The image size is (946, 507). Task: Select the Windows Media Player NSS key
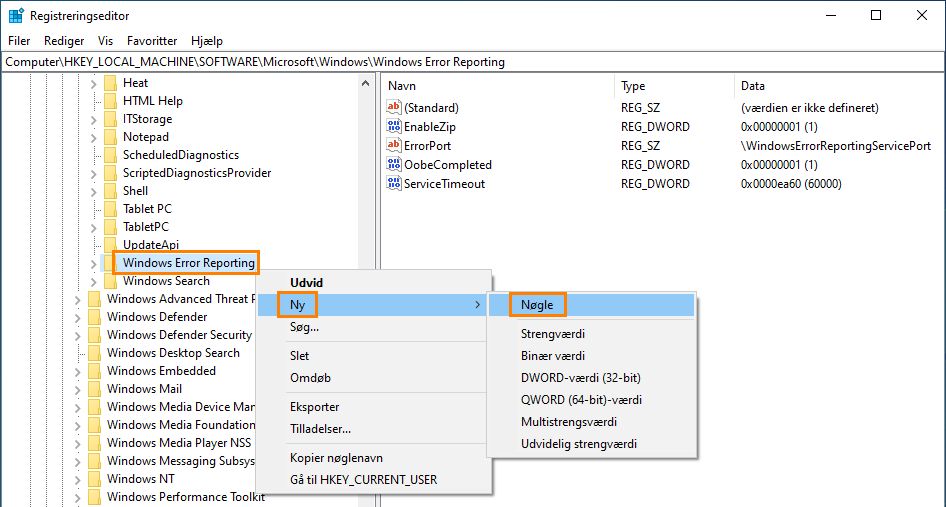point(179,443)
